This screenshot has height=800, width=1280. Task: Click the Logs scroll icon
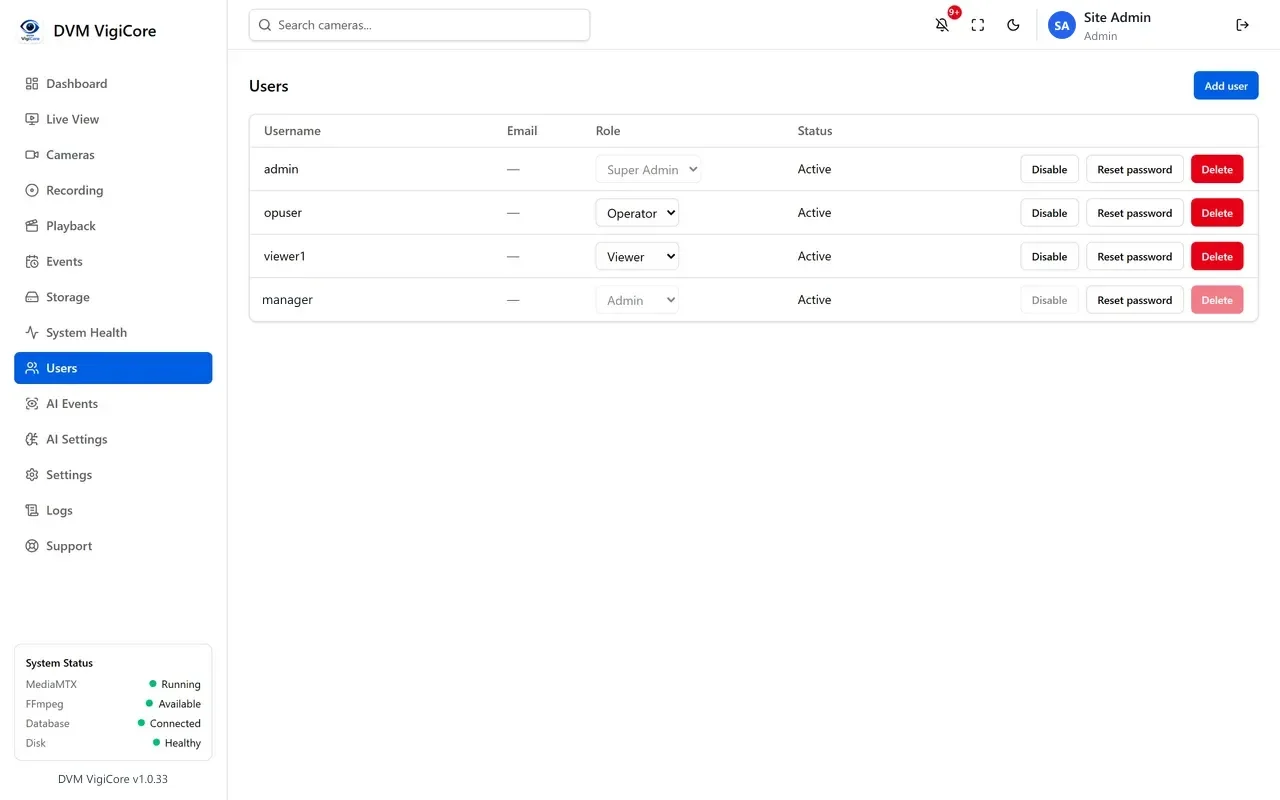pos(32,511)
